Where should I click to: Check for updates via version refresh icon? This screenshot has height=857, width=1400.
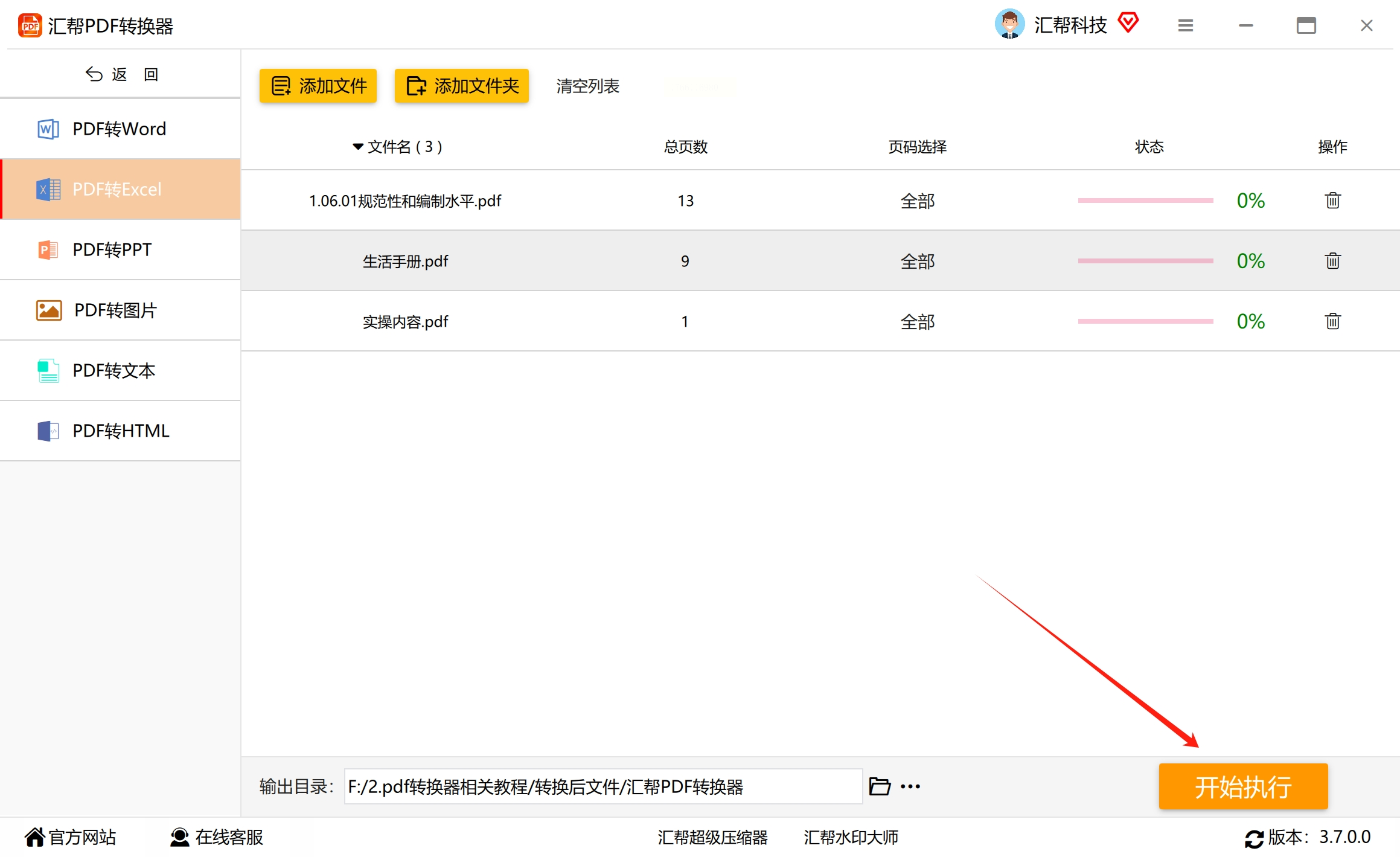point(1253,838)
